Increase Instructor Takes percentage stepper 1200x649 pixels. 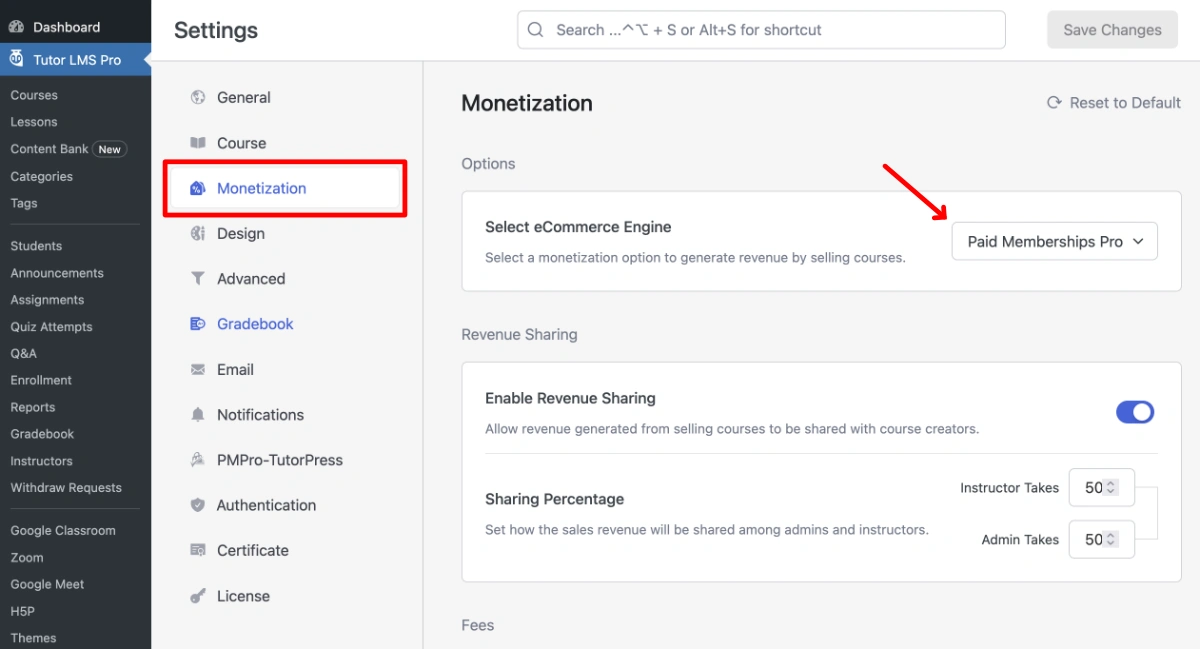[x=1121, y=483]
